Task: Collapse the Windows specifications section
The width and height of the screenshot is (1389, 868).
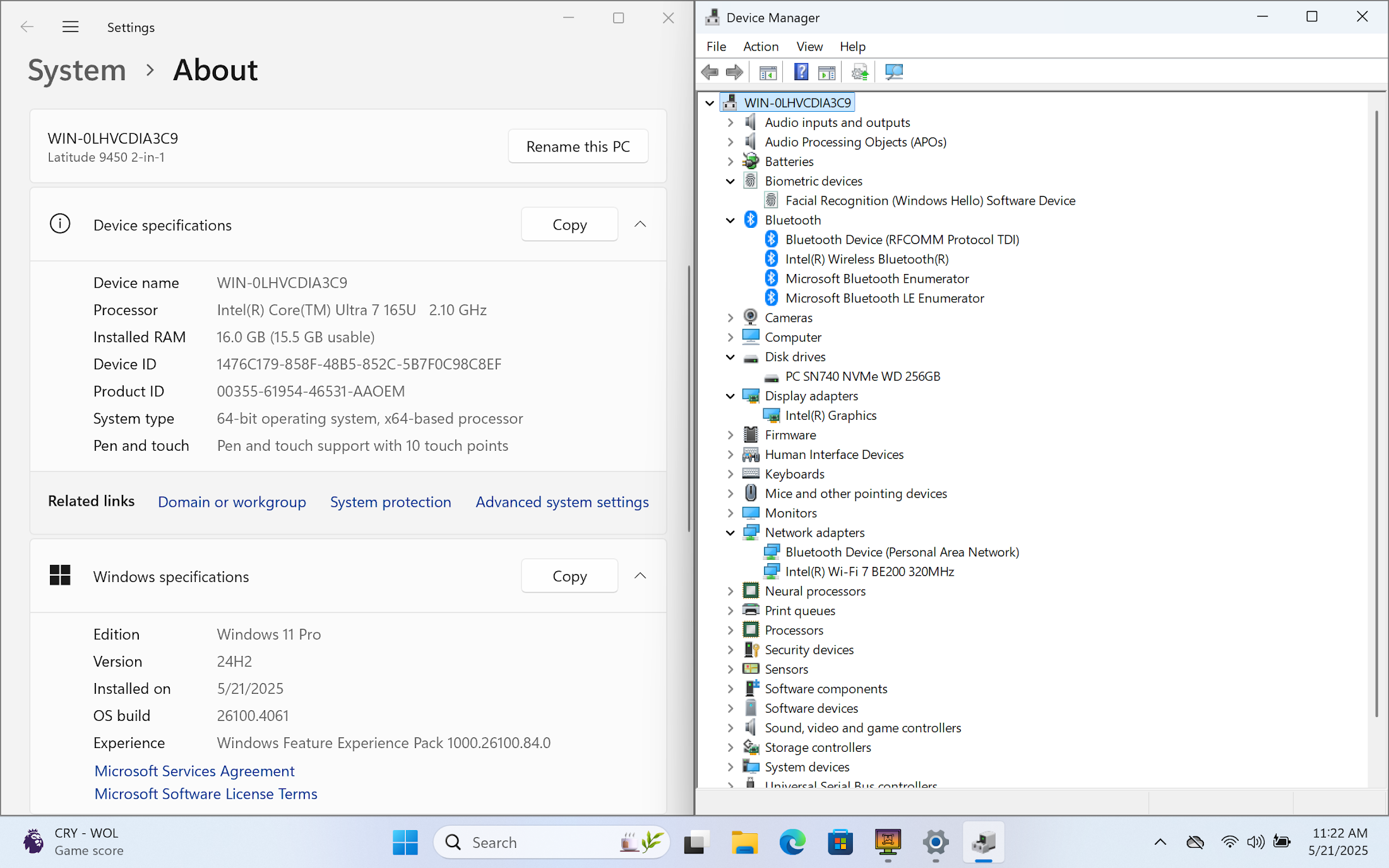Action: click(640, 576)
